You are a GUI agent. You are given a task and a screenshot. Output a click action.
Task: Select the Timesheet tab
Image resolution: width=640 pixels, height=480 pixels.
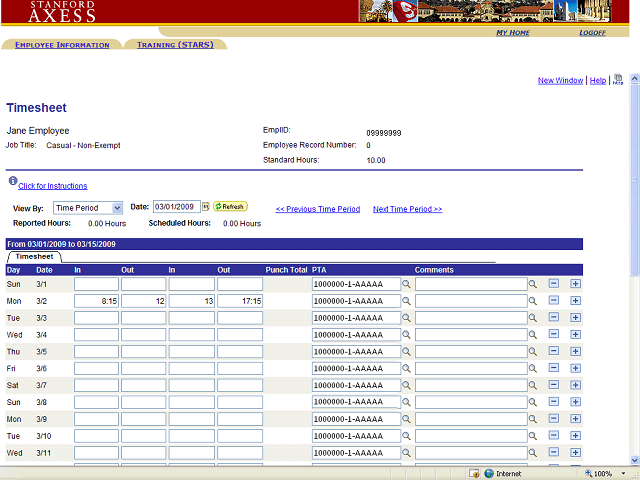click(34, 257)
